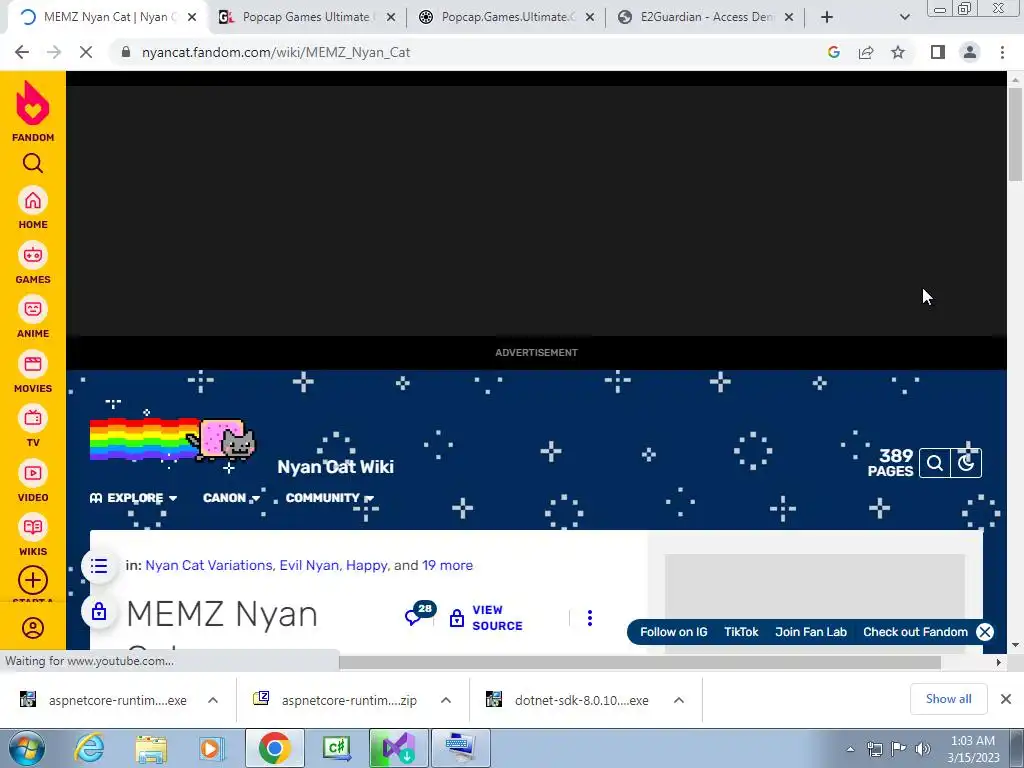1024x768 pixels.
Task: Expand options for aspnetcore-runtim....exe download
Action: tap(213, 700)
